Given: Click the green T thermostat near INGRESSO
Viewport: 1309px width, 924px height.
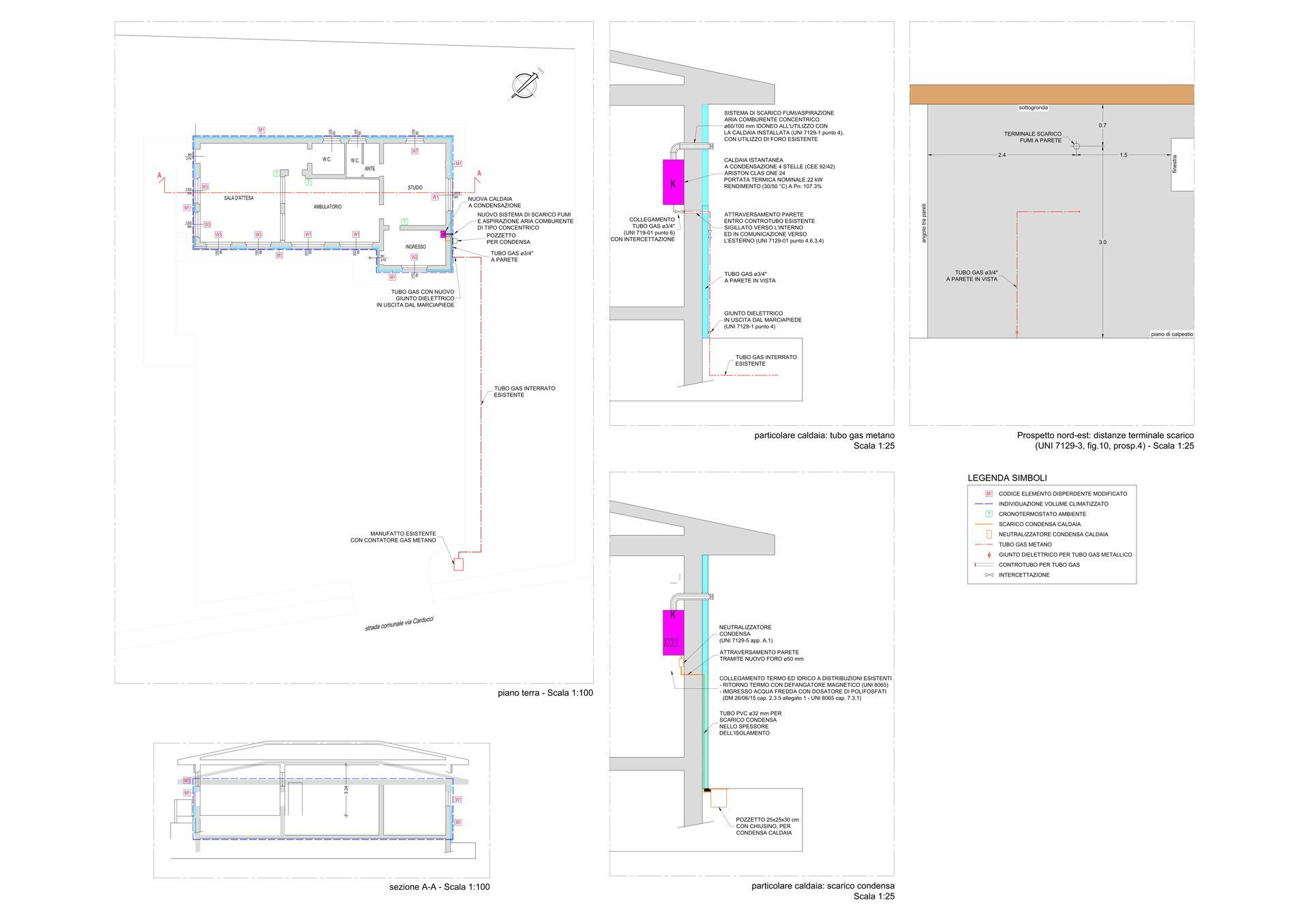Looking at the screenshot, I should (x=404, y=221).
